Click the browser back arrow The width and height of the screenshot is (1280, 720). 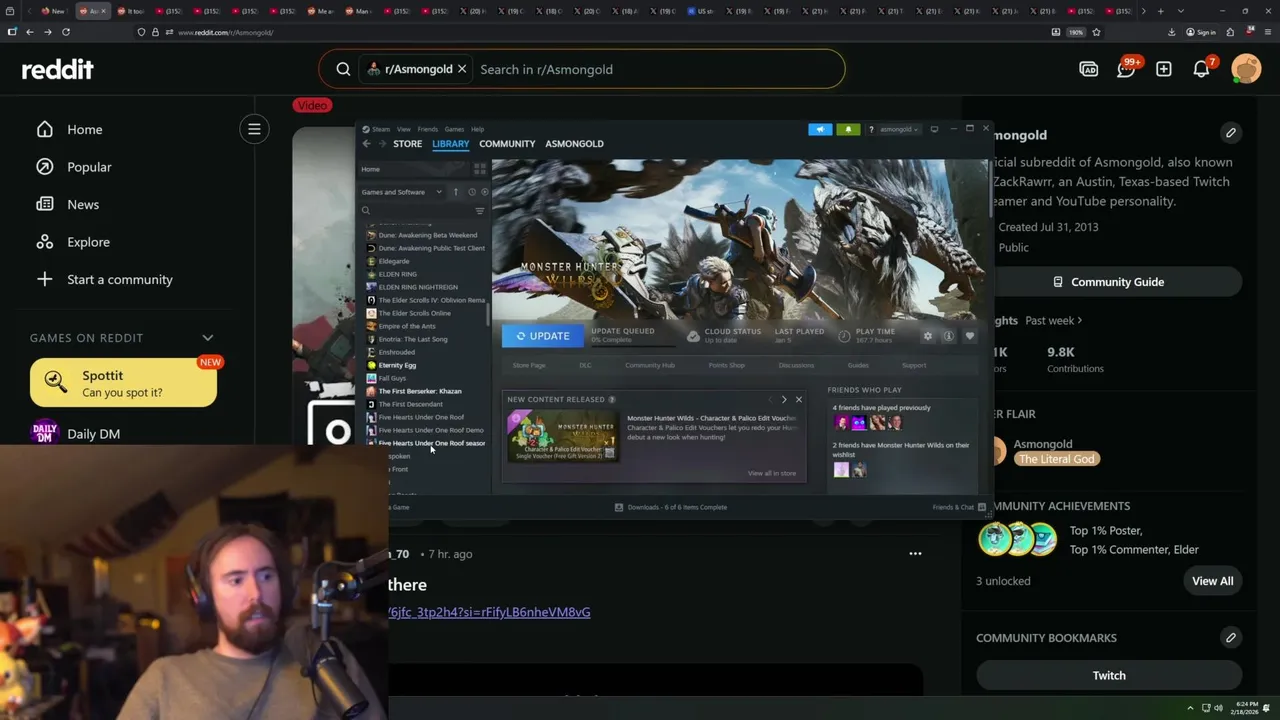(x=30, y=32)
